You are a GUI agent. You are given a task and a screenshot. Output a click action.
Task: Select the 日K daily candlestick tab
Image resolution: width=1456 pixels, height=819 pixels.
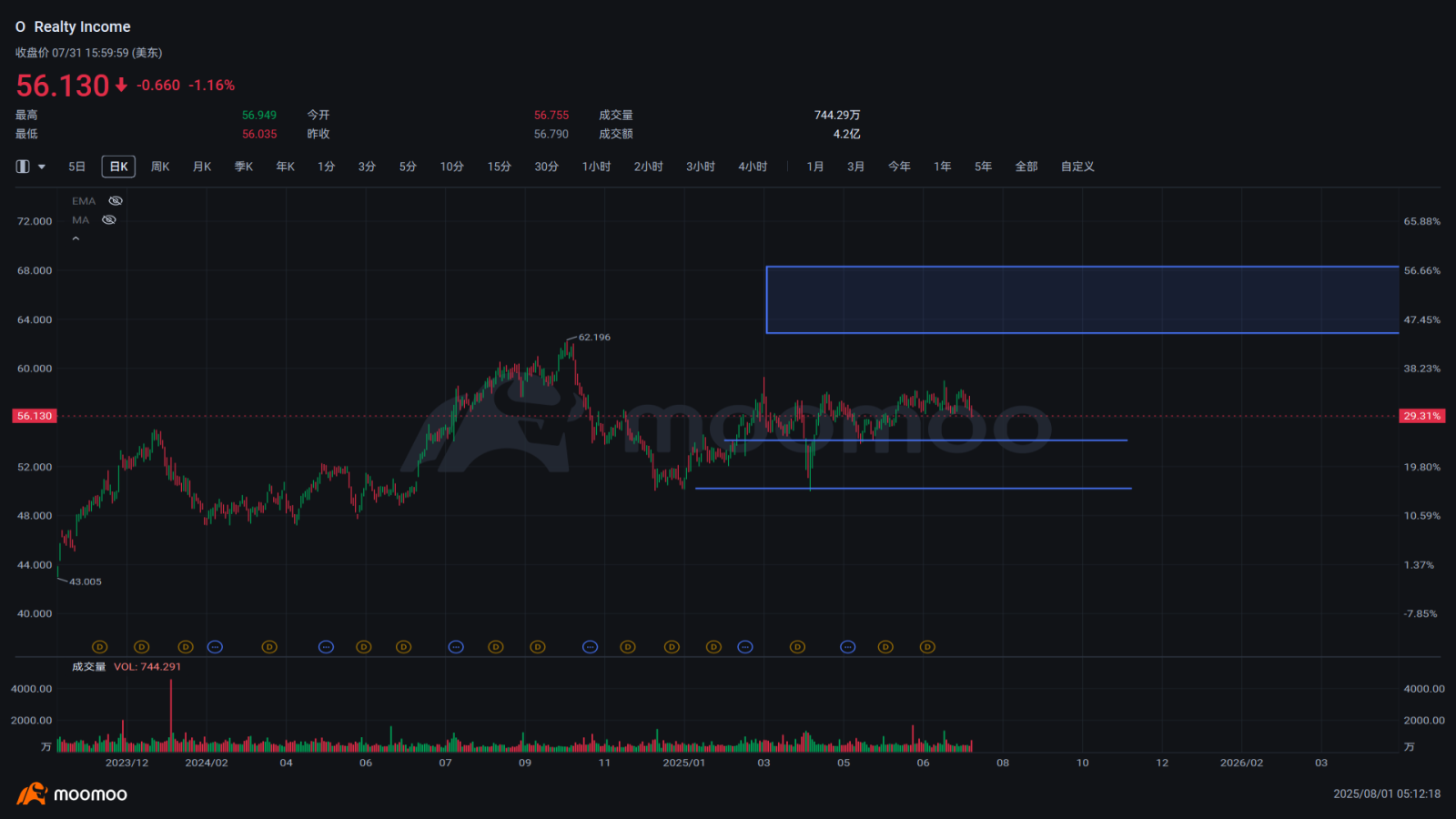(118, 167)
